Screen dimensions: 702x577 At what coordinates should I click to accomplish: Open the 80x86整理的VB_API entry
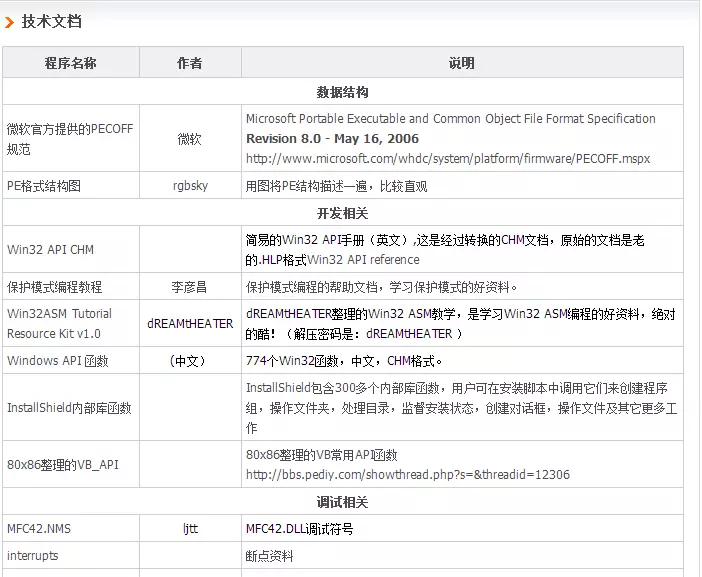(63, 465)
